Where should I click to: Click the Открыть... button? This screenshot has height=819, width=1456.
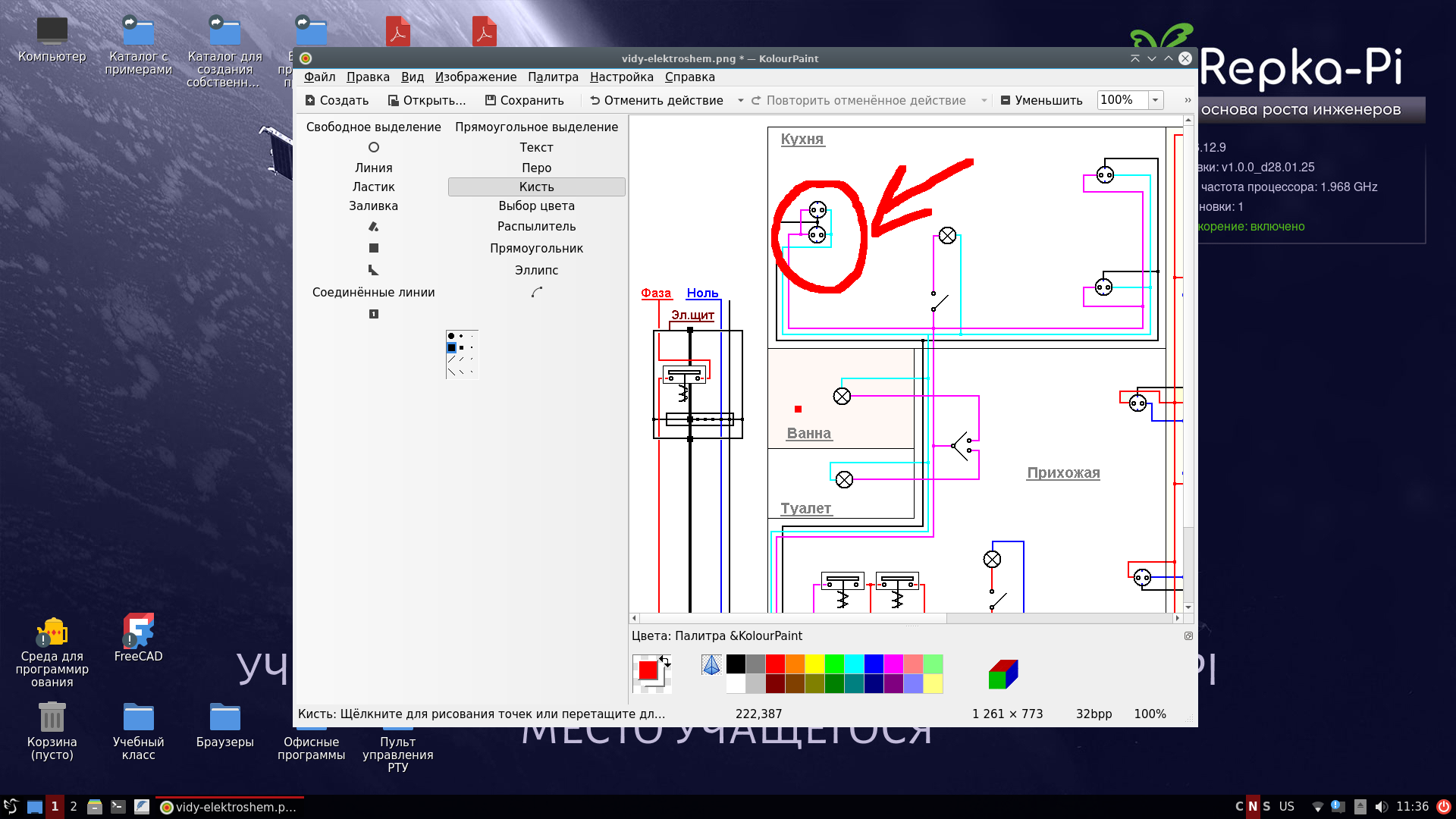[x=426, y=100]
